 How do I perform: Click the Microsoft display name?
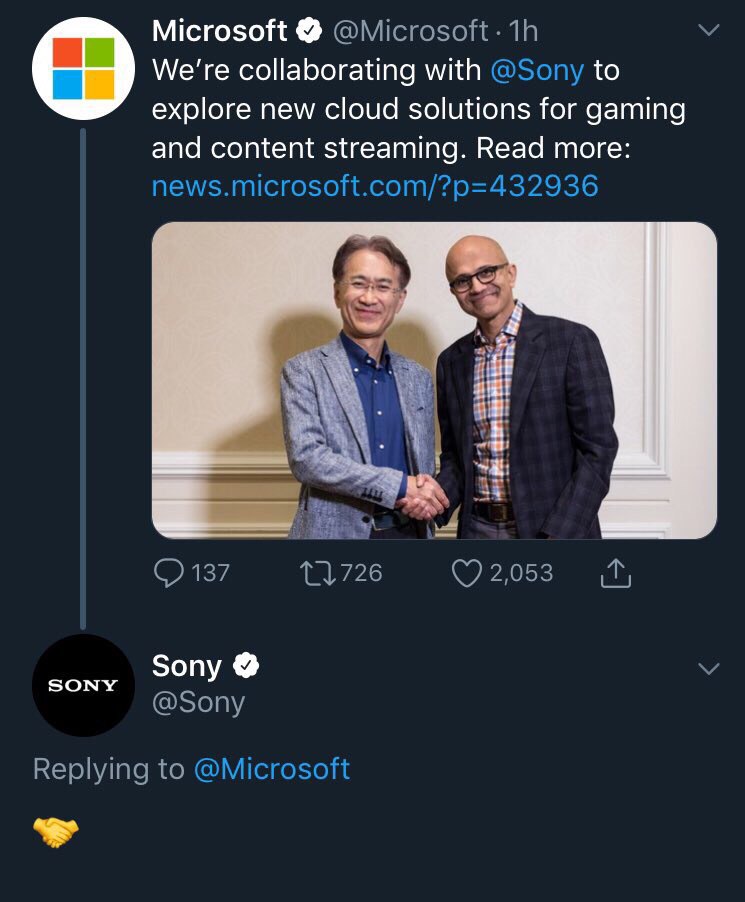coord(219,32)
